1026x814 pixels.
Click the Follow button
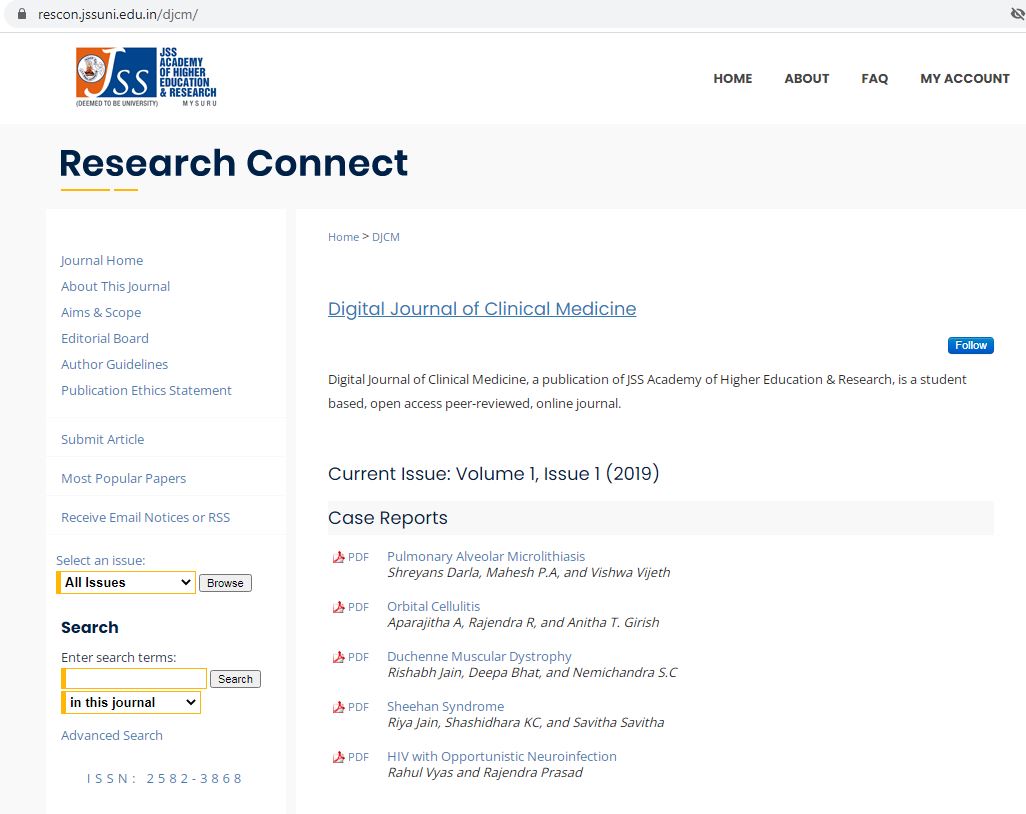point(971,345)
